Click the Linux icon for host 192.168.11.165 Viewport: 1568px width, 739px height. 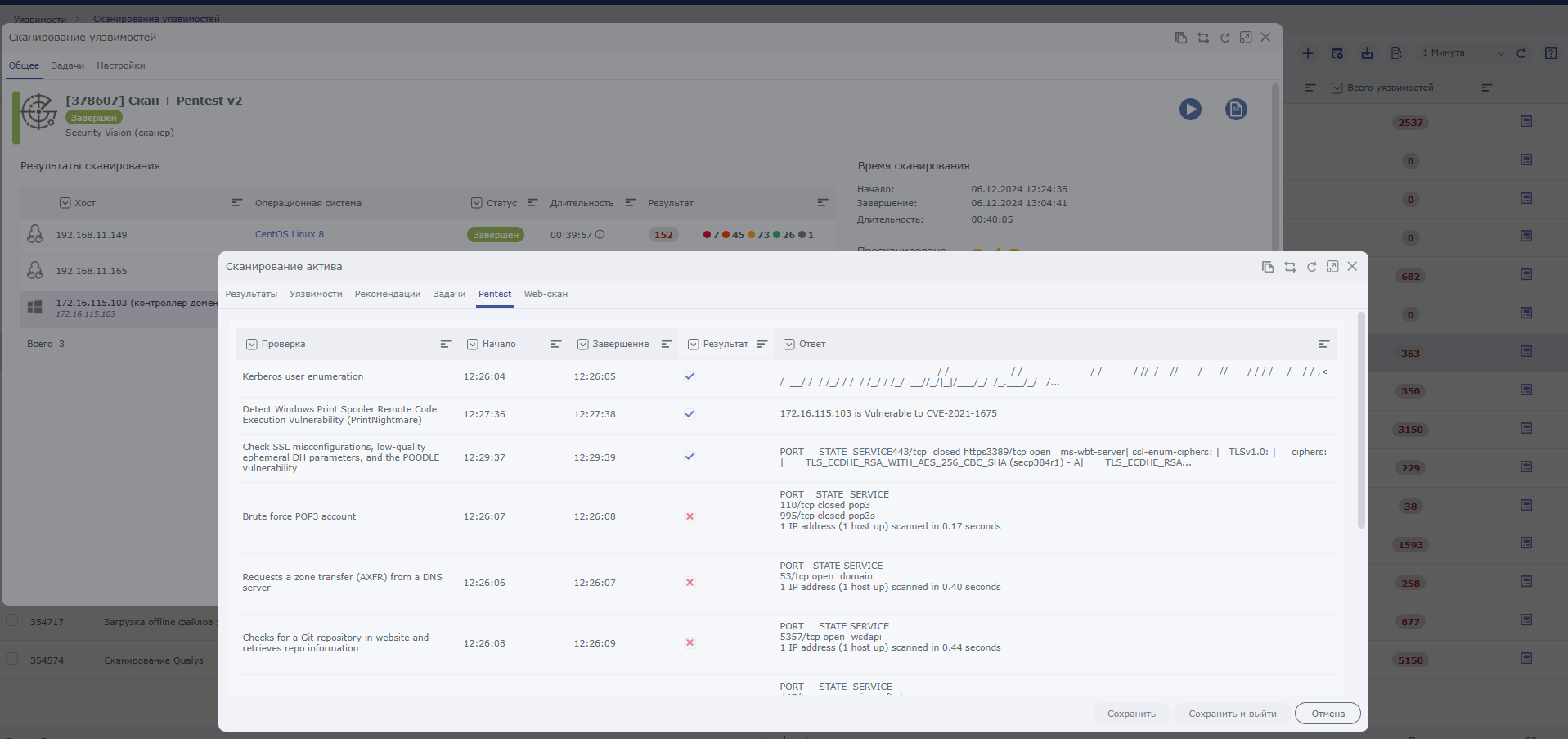(35, 271)
